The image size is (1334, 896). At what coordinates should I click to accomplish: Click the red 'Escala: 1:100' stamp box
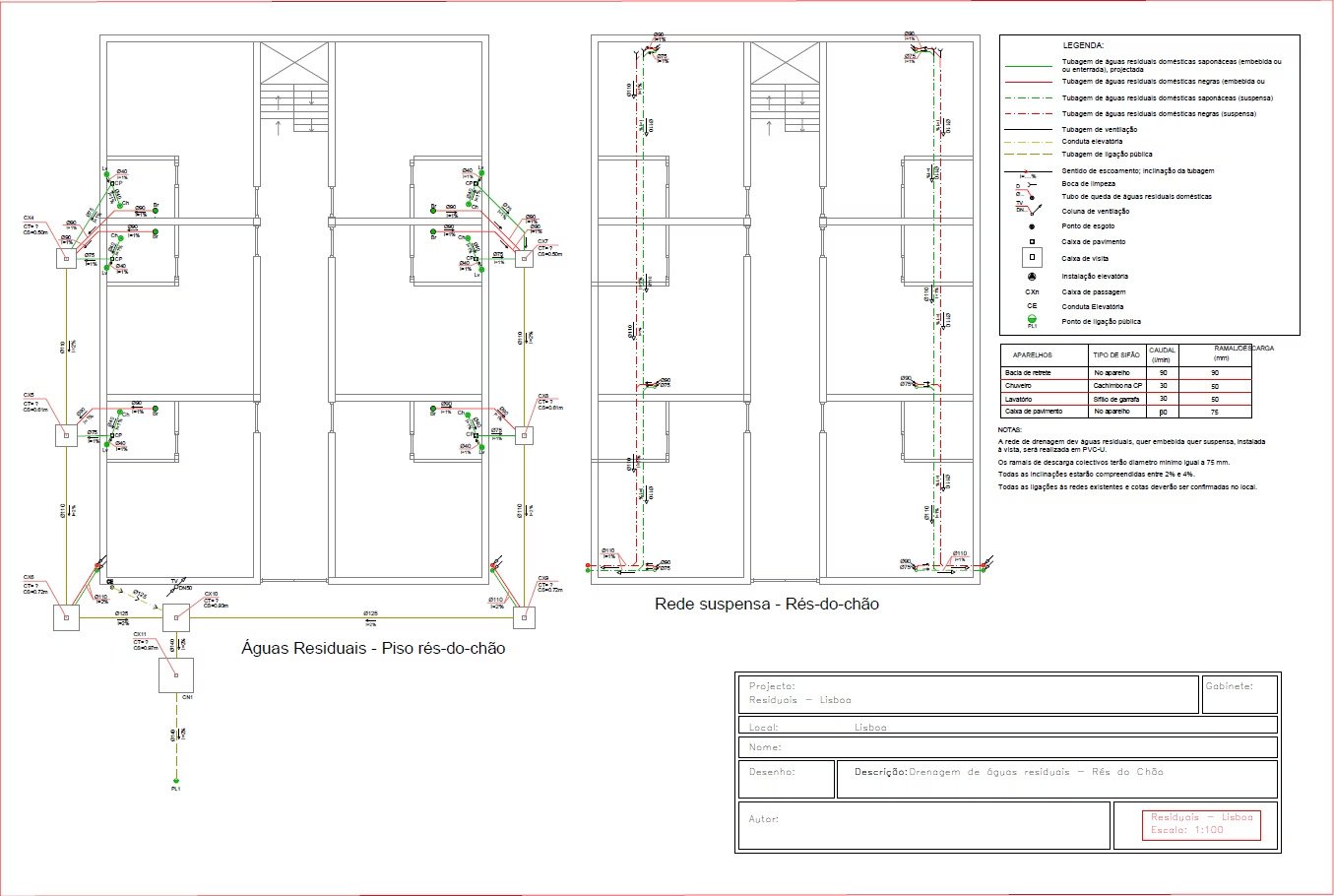tap(1201, 824)
